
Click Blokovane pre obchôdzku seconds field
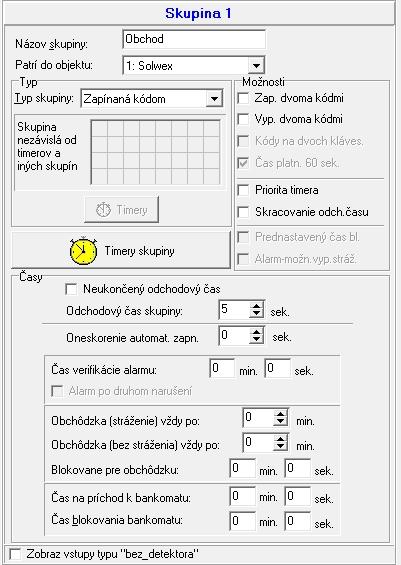pos(298,468)
